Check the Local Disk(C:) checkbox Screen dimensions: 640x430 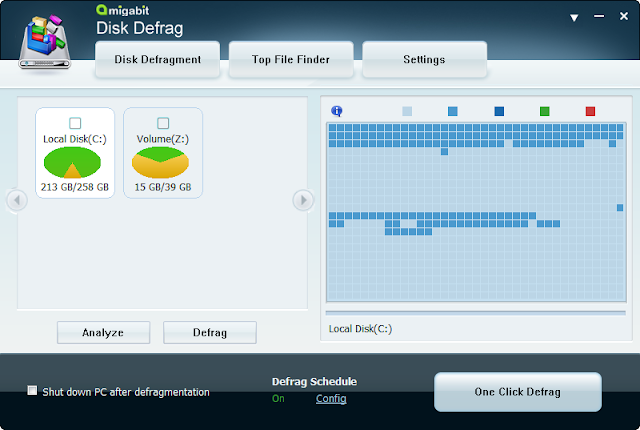[76, 123]
